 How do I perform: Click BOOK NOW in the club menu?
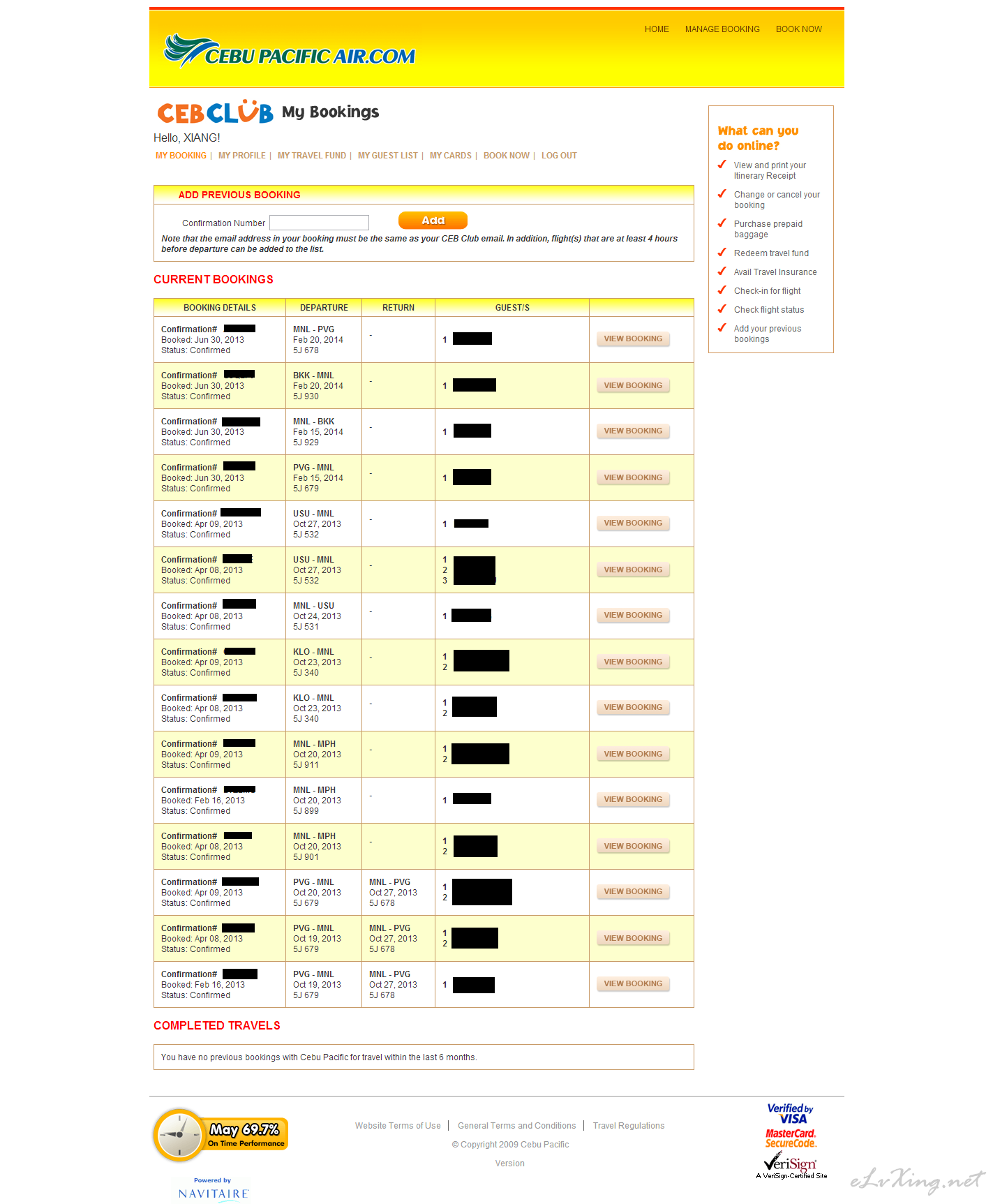tap(507, 156)
